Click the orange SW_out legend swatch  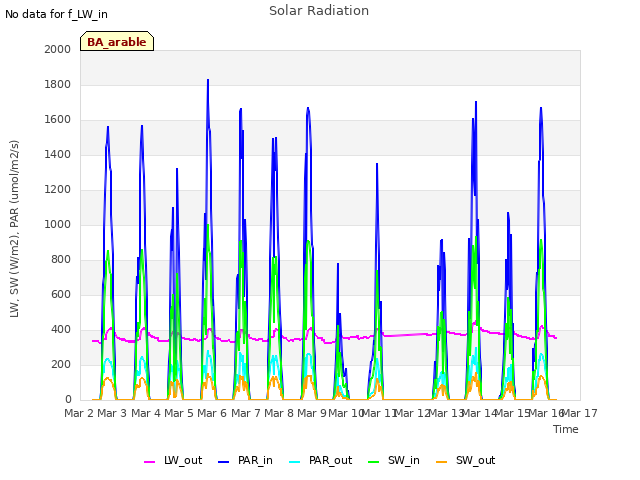tap(442, 462)
